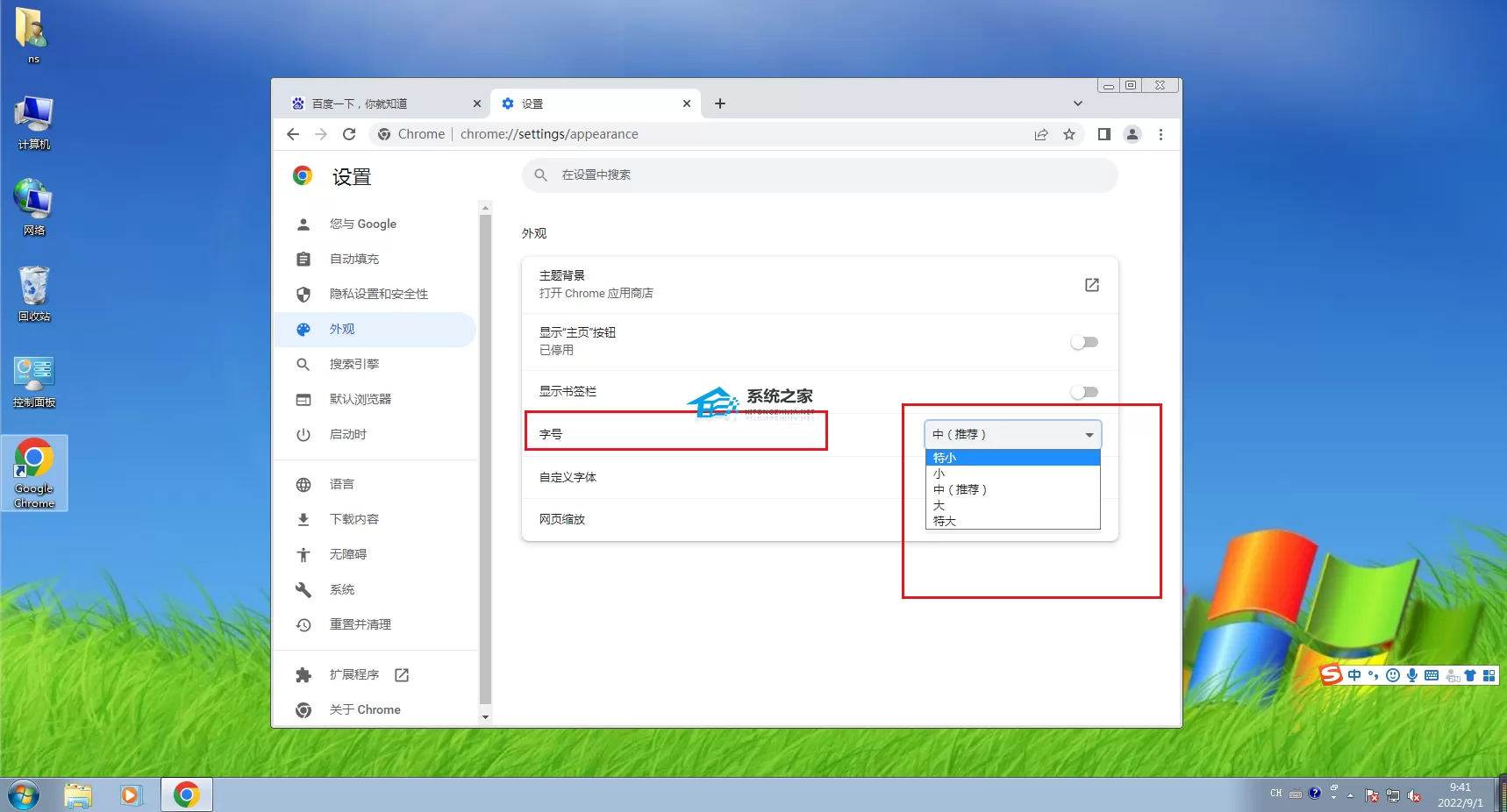Collapse the 中（推荐）font size combo box
The image size is (1507, 812).
pos(1012,434)
